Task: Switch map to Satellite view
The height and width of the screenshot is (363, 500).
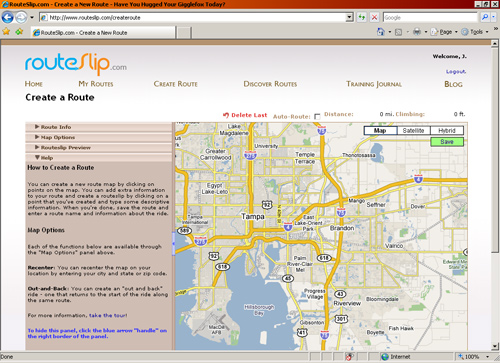Action: tap(413, 130)
